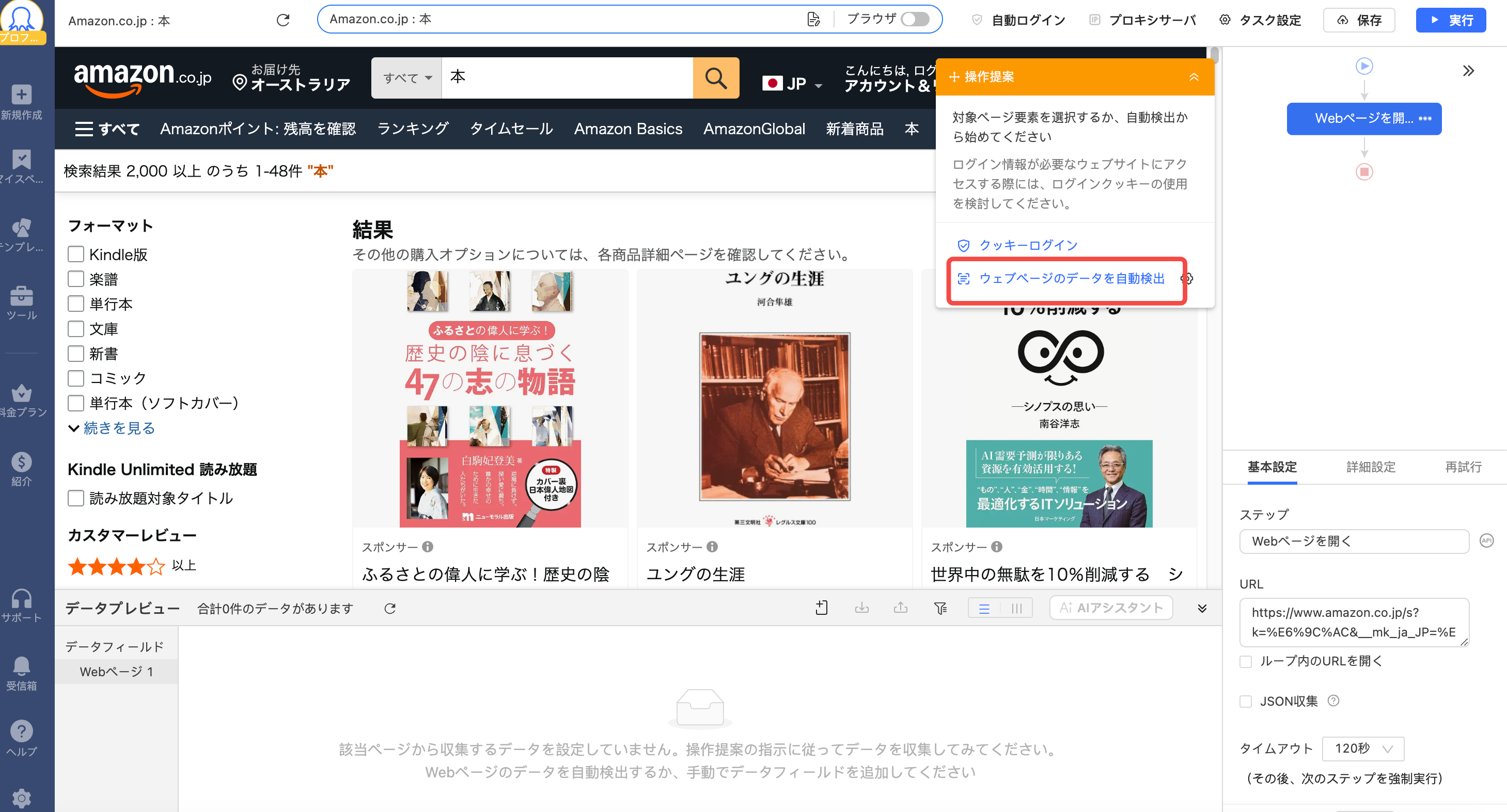Screen dimensions: 1507x812
Task: Click the filter icon in data preview toolbar
Action: [x=940, y=609]
